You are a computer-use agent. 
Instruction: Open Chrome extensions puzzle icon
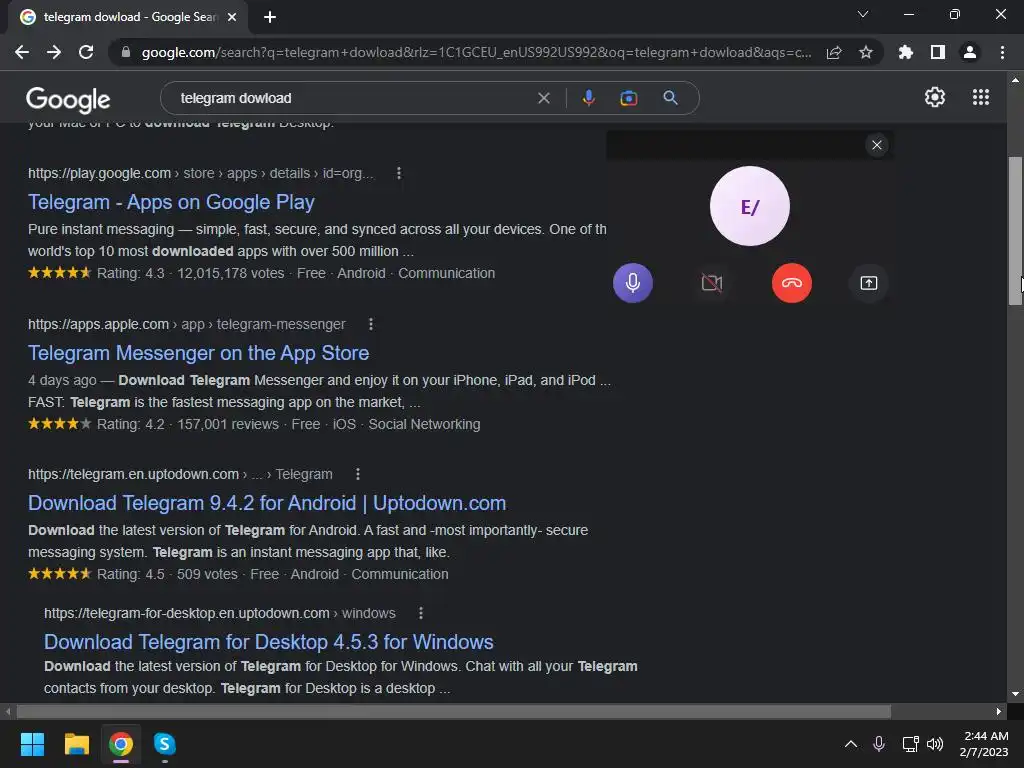point(906,52)
